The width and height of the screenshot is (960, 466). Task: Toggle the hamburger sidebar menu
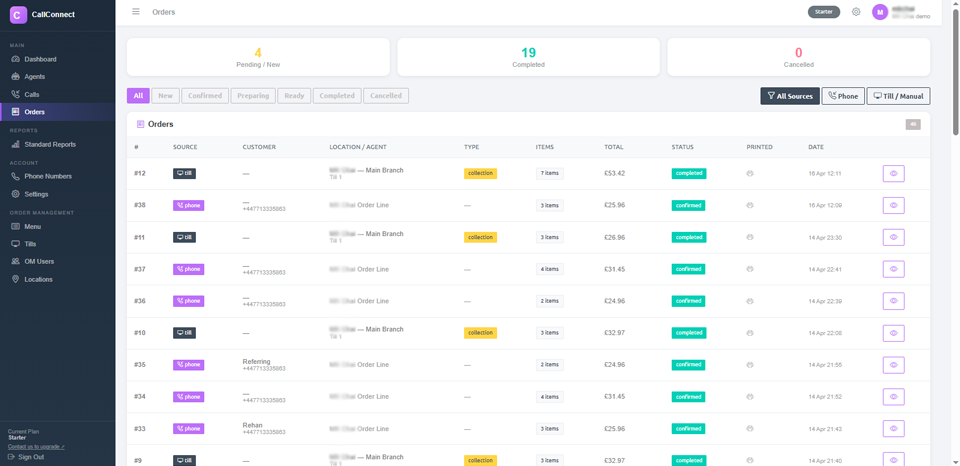(136, 12)
